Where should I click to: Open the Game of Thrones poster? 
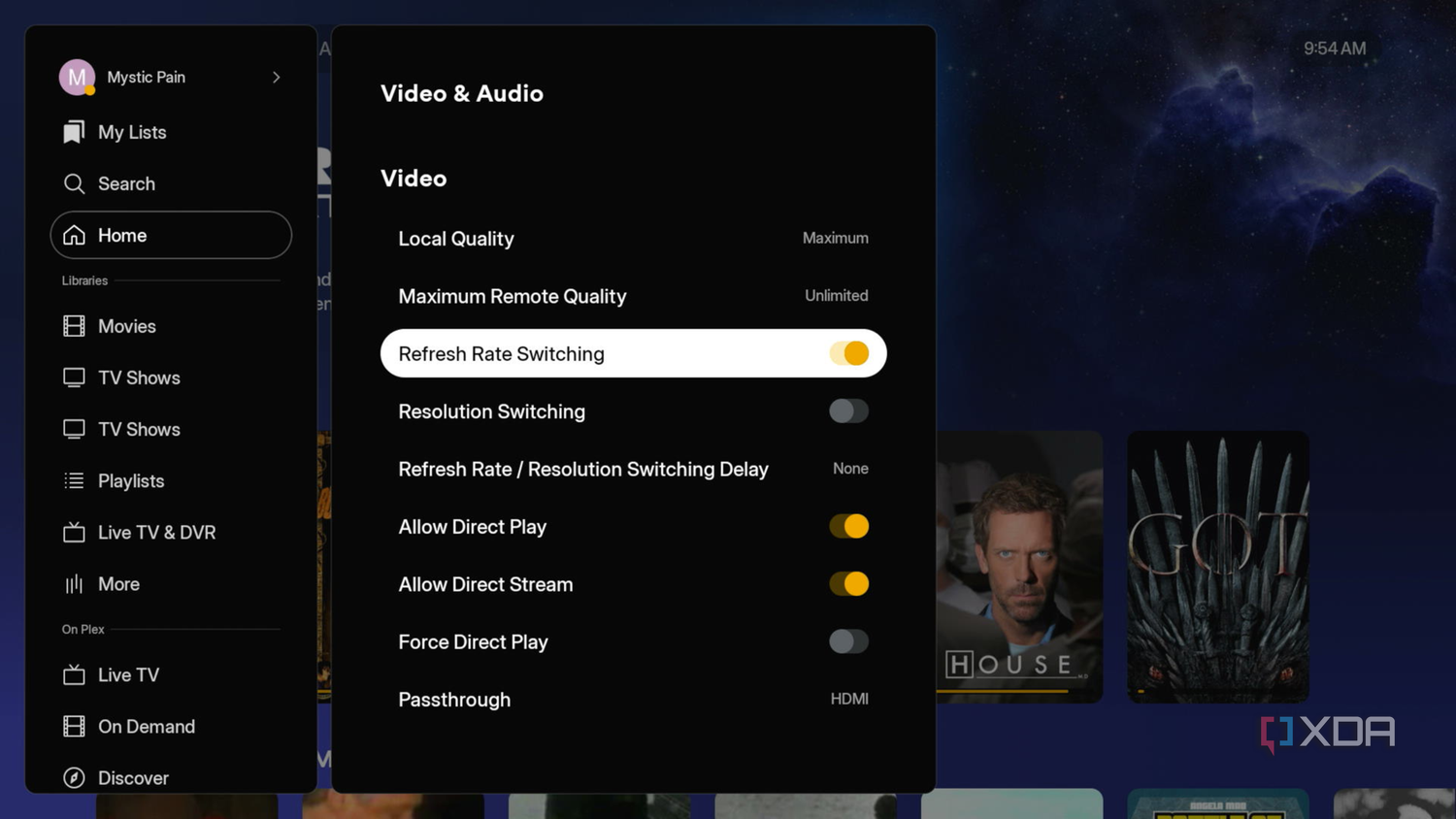tap(1218, 567)
